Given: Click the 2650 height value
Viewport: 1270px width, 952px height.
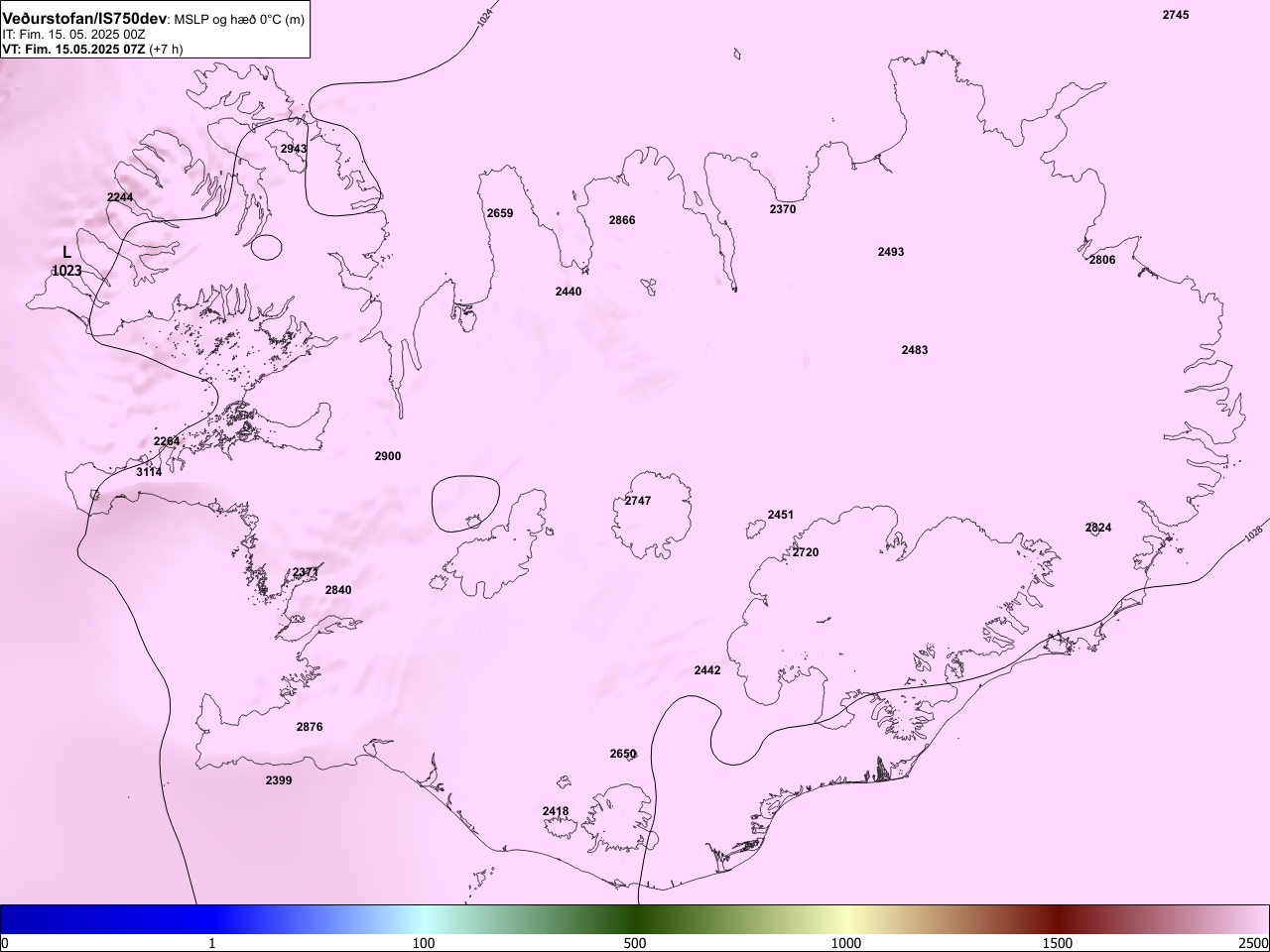Looking at the screenshot, I should tap(623, 754).
